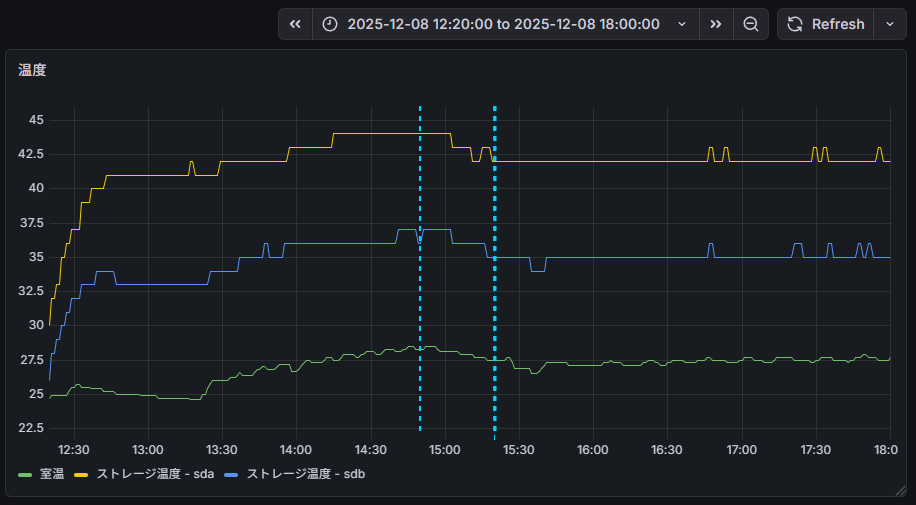Open the time range picker

pyautogui.click(x=505, y=24)
